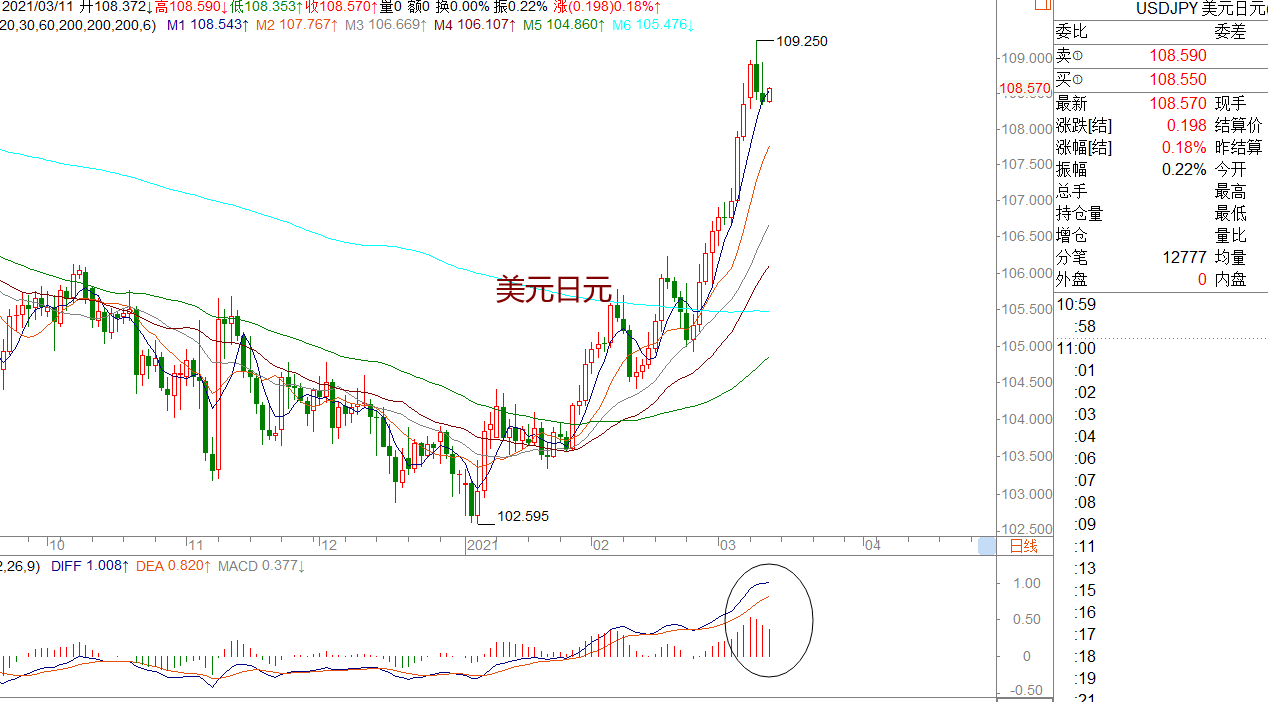Click the 昨结算 label
The width and height of the screenshot is (1268, 702).
pyautogui.click(x=1239, y=148)
